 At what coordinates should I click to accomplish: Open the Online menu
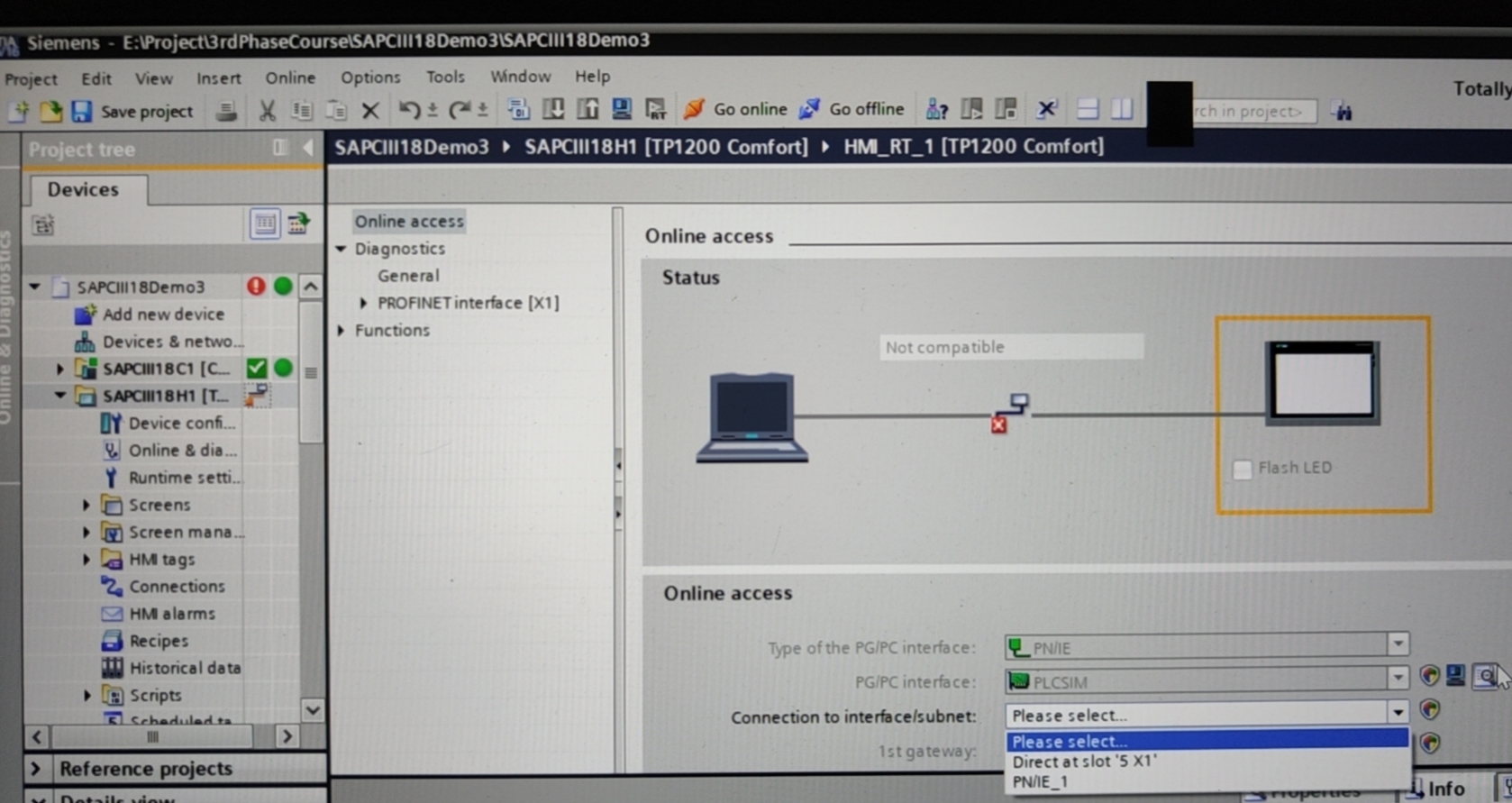coord(290,78)
